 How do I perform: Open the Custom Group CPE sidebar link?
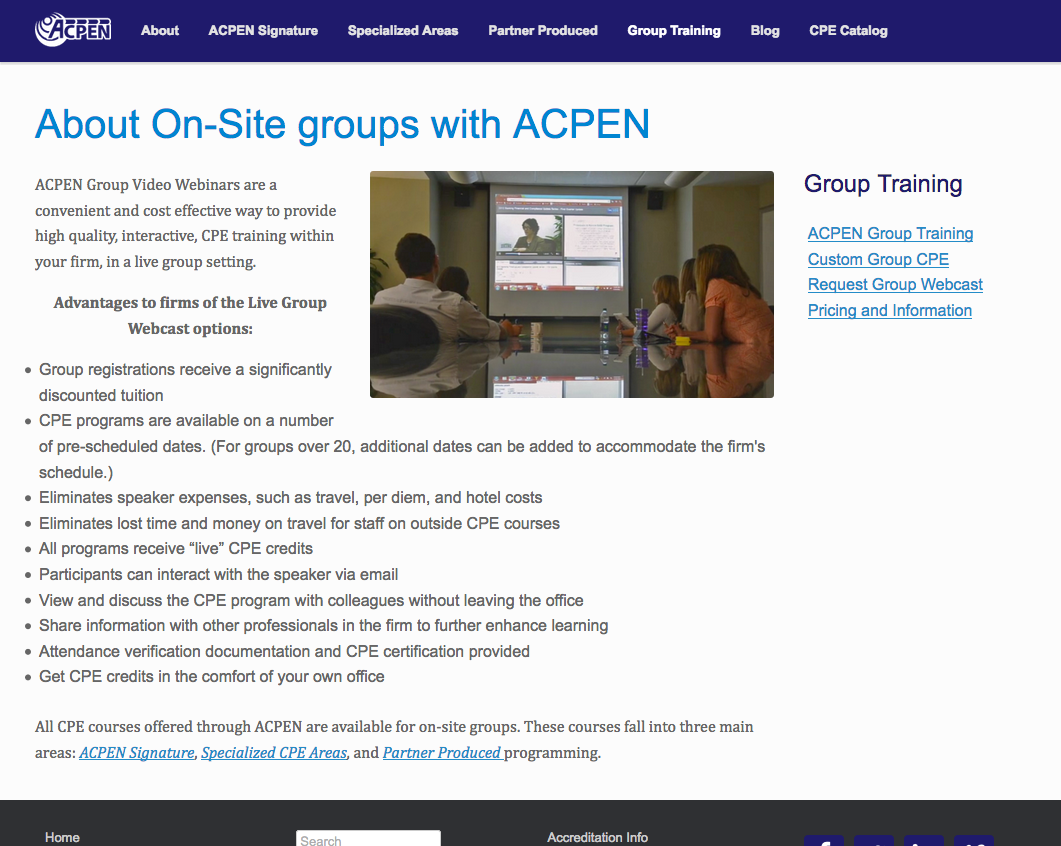pyautogui.click(x=878, y=259)
